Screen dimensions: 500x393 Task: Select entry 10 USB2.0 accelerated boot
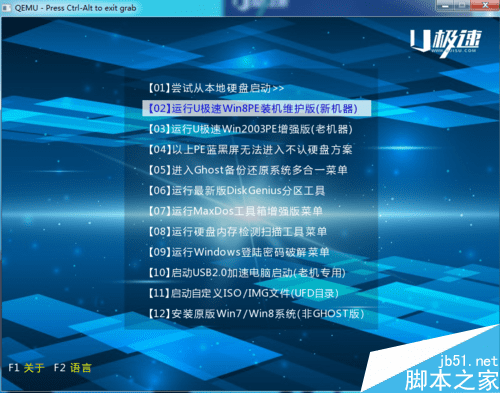pos(247,273)
